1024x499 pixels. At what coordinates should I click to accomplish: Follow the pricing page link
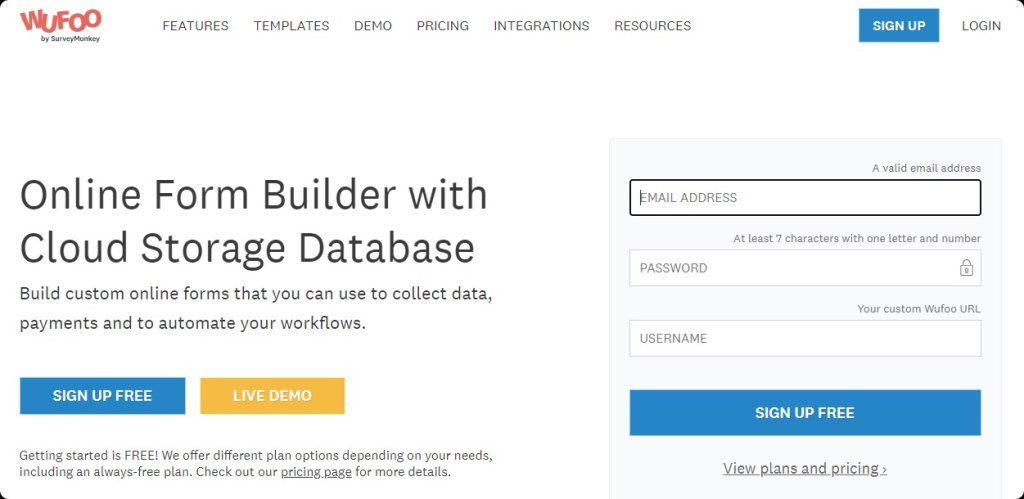coord(316,472)
